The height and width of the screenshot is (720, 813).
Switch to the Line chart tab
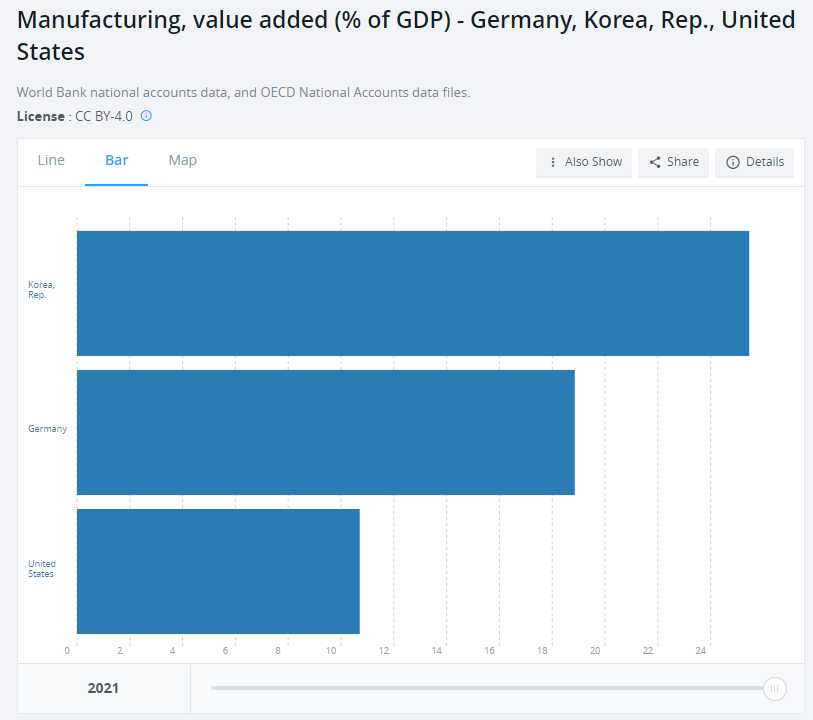[x=51, y=160]
